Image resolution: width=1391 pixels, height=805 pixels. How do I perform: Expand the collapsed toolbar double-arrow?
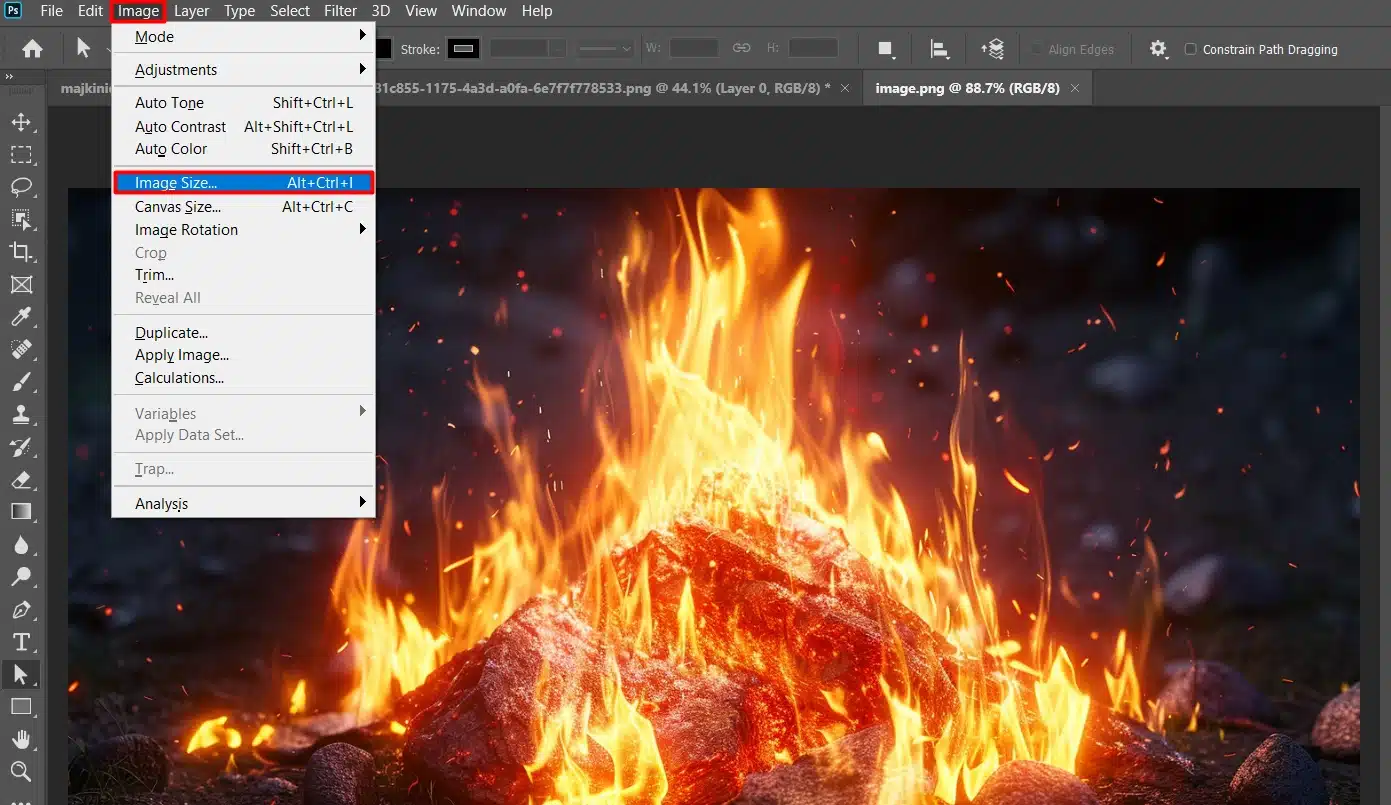9,77
